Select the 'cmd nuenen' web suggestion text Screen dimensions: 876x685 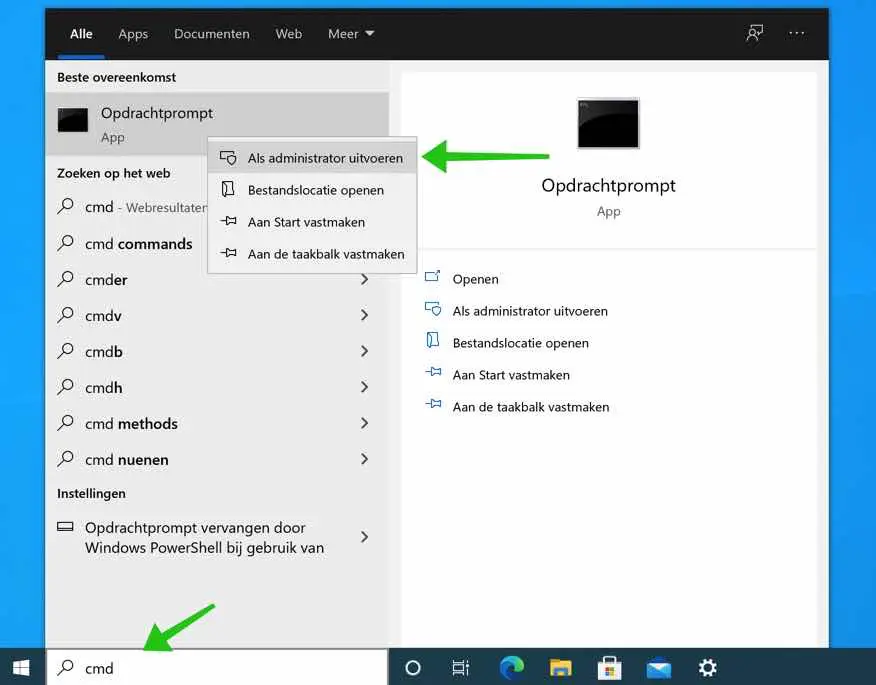coord(127,460)
